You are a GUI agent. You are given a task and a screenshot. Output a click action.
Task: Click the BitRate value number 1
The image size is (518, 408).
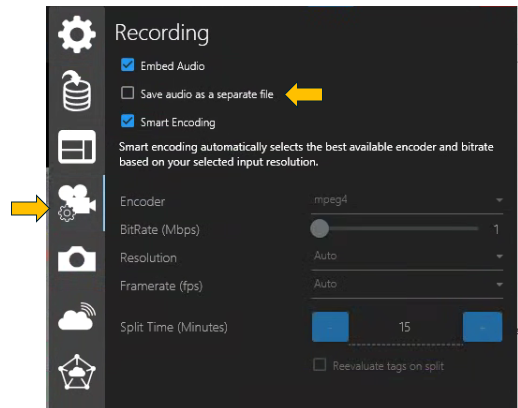click(496, 229)
